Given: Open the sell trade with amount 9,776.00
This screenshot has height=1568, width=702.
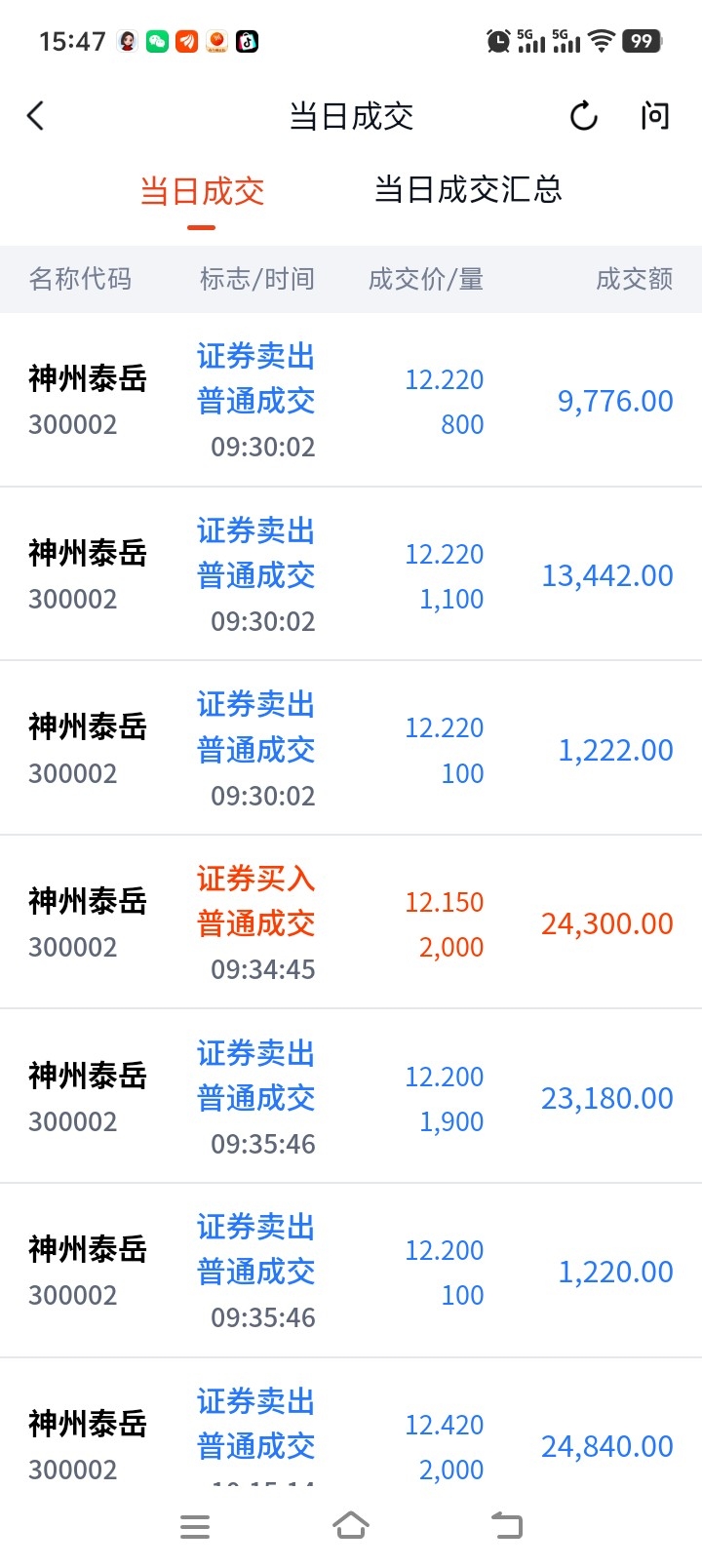Looking at the screenshot, I should click(x=351, y=400).
